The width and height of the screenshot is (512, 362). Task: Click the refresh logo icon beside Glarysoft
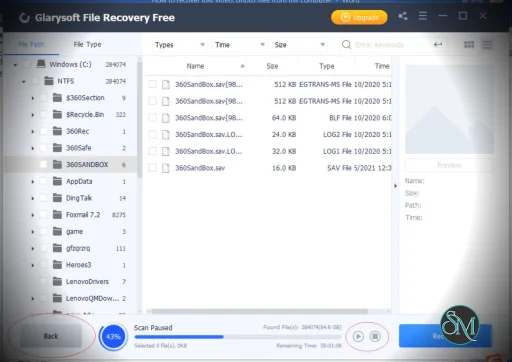(24, 18)
